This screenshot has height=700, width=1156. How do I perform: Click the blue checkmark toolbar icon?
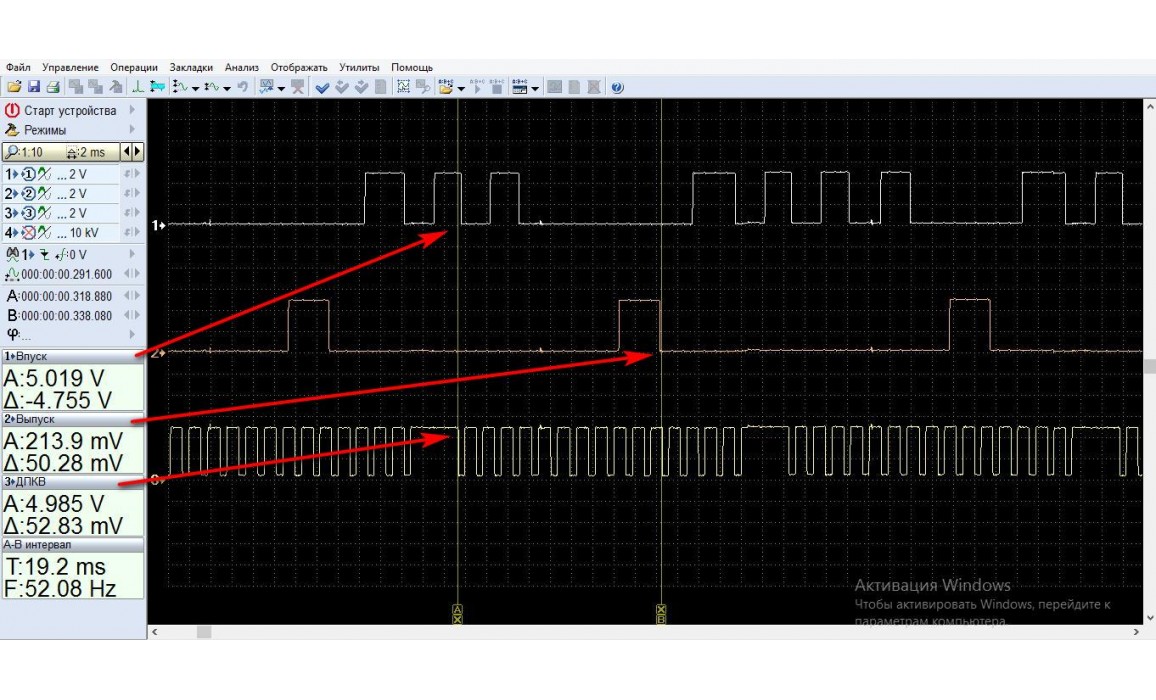coord(322,88)
